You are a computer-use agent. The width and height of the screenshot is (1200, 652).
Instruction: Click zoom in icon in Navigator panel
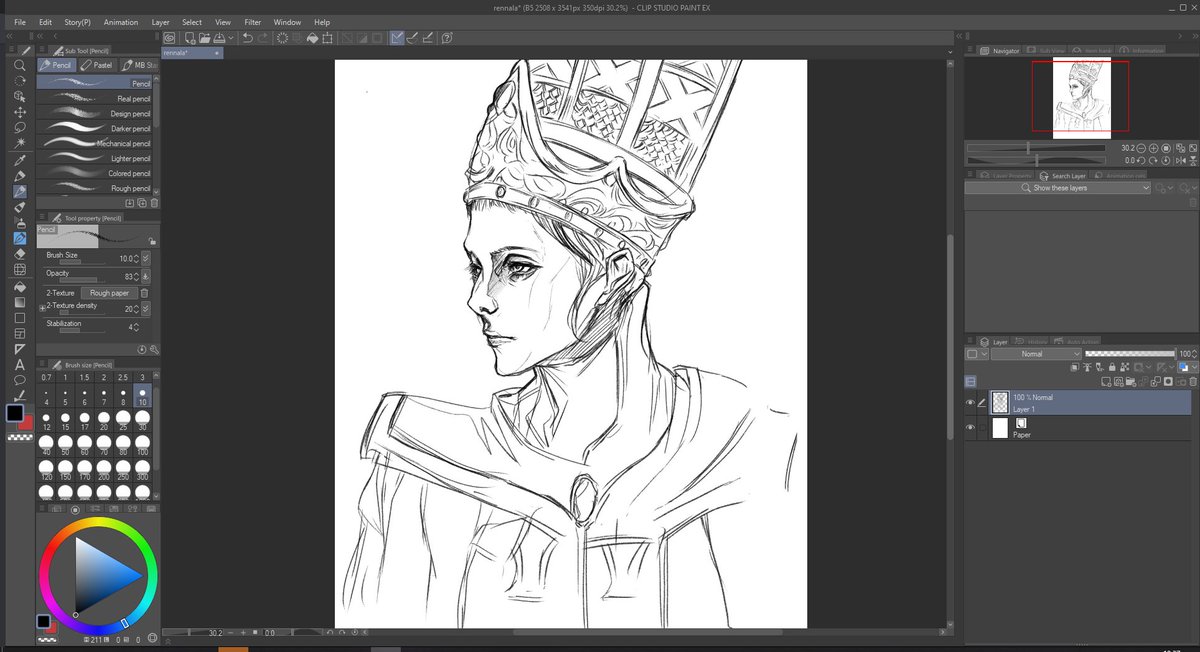click(1154, 147)
